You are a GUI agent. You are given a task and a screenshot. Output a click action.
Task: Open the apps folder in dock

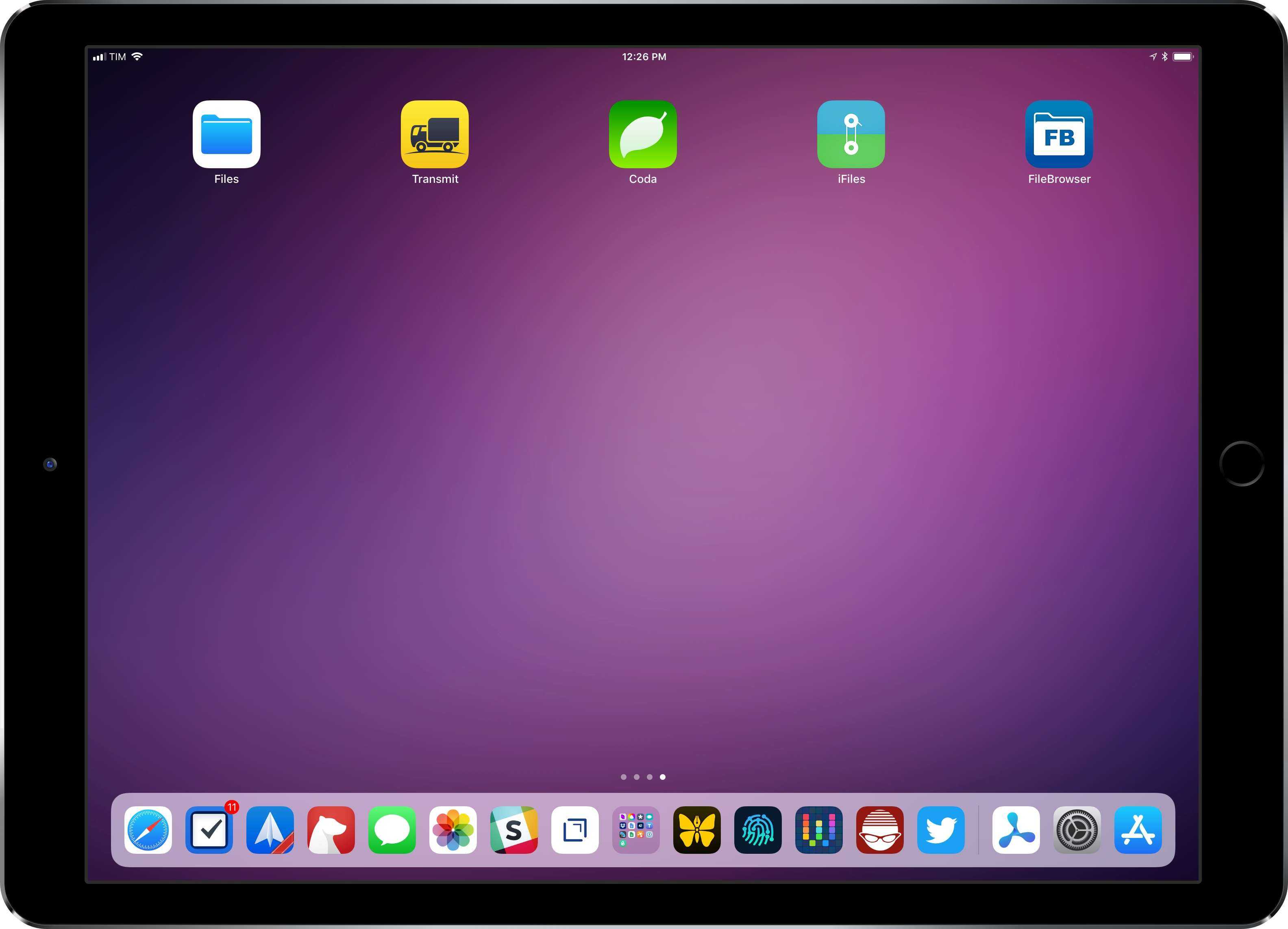[636, 830]
